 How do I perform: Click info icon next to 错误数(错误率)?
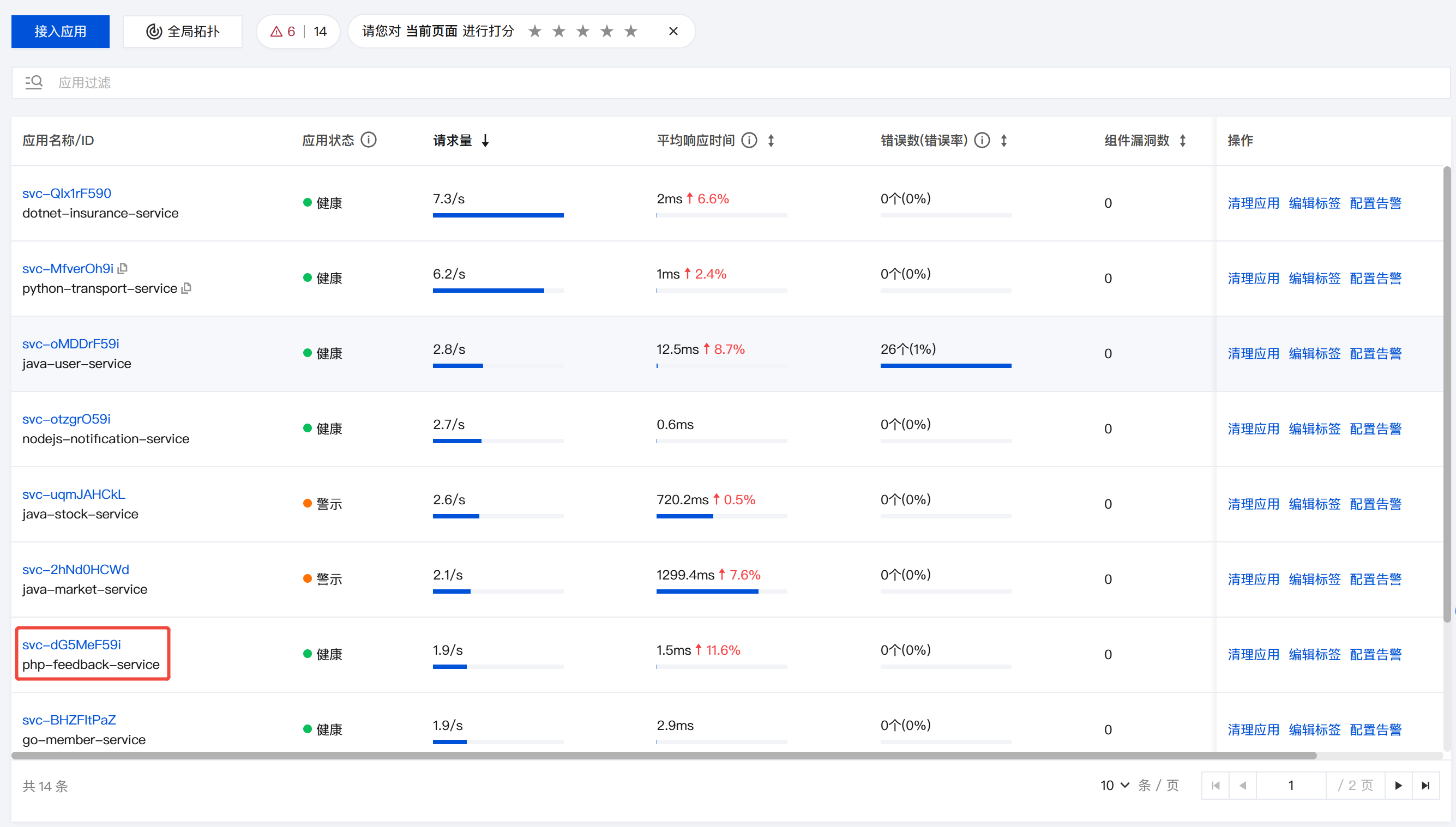click(982, 140)
